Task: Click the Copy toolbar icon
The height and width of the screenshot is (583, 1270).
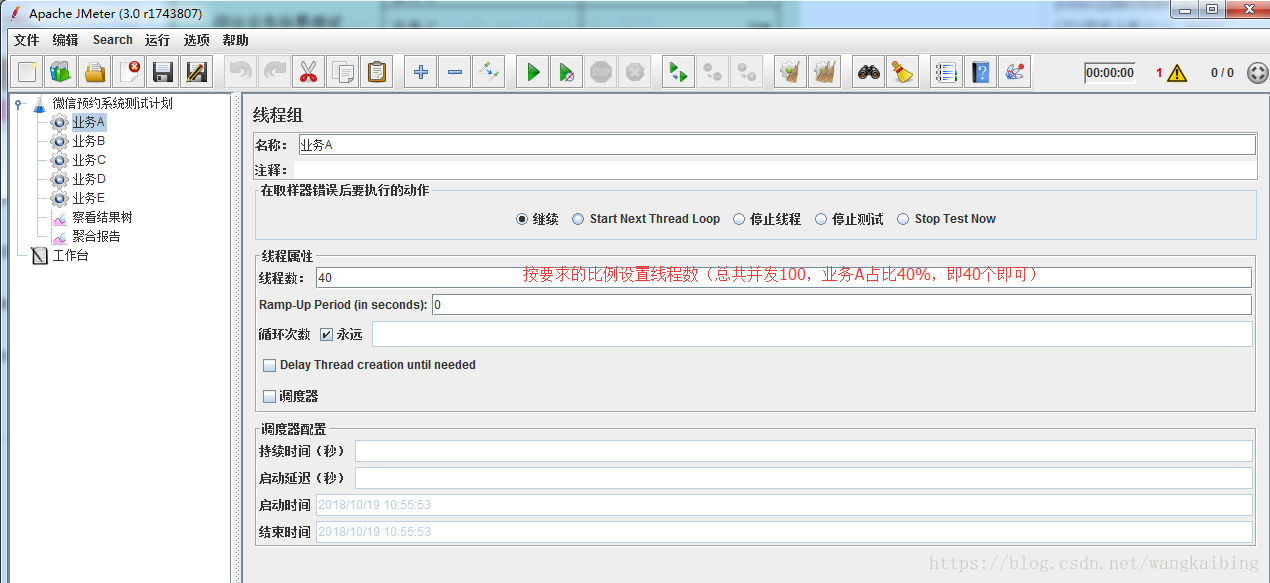Action: (342, 72)
